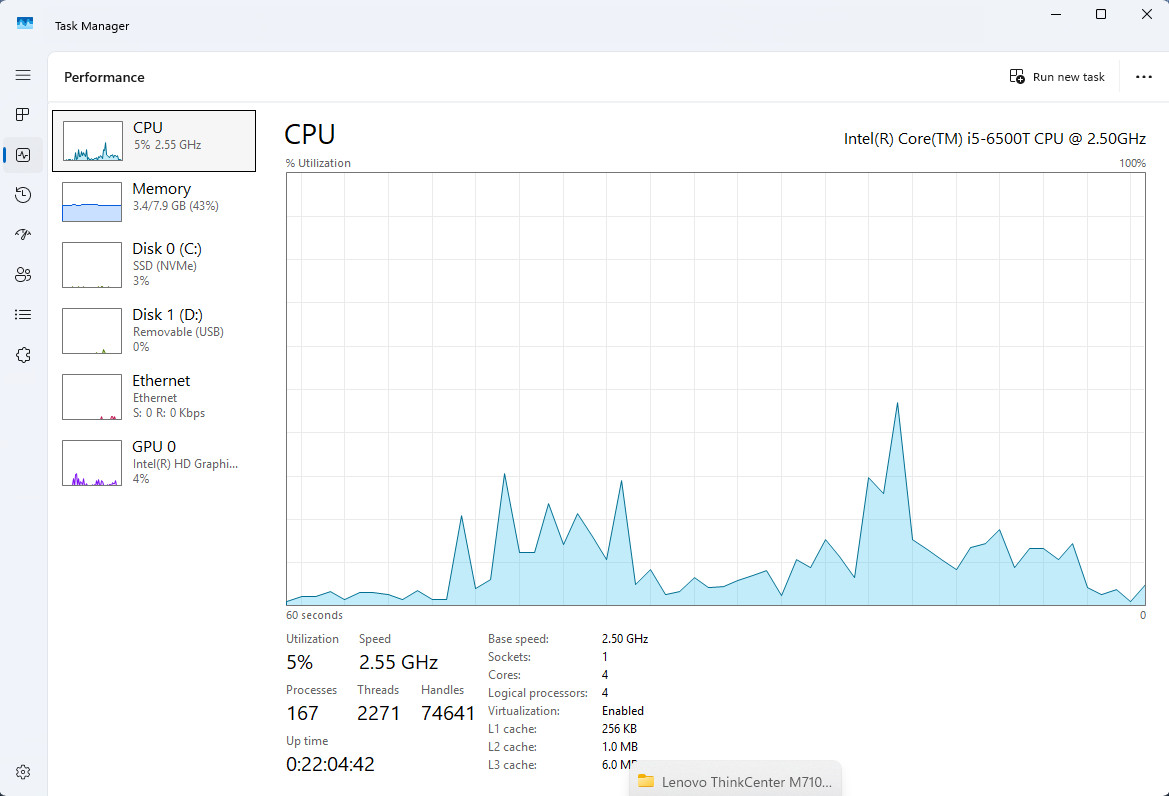This screenshot has height=796, width=1169.
Task: Click the Up time value 0:22:04:42
Action: point(330,764)
